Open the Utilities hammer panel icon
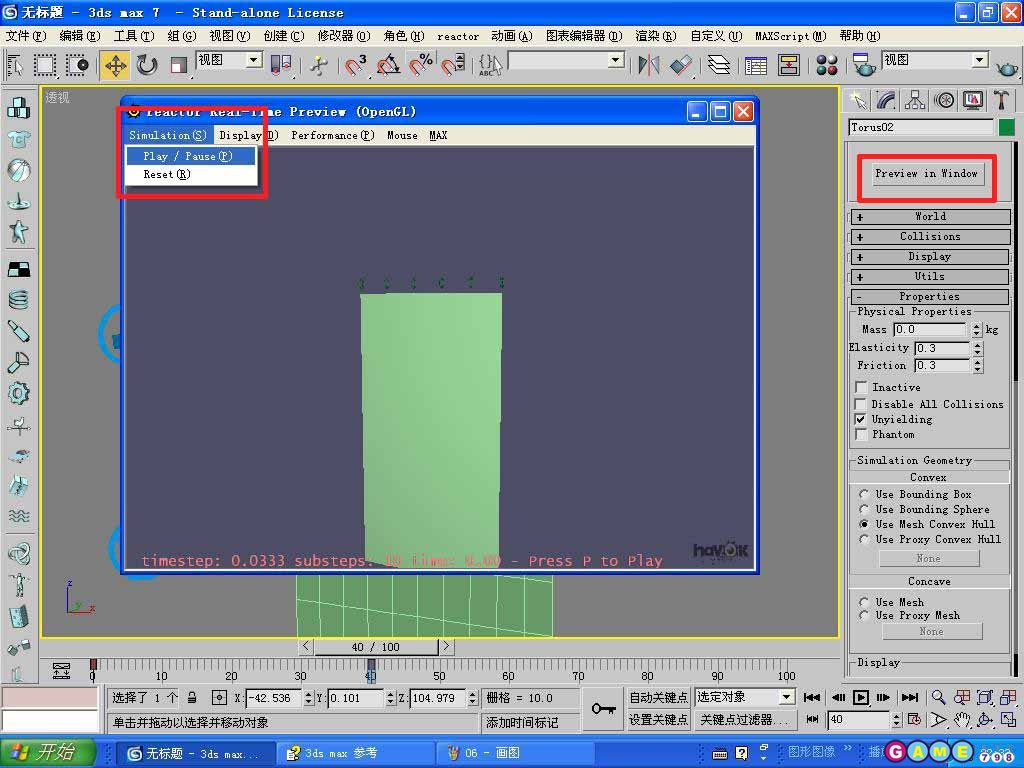The height and width of the screenshot is (768, 1024). [x=1001, y=100]
